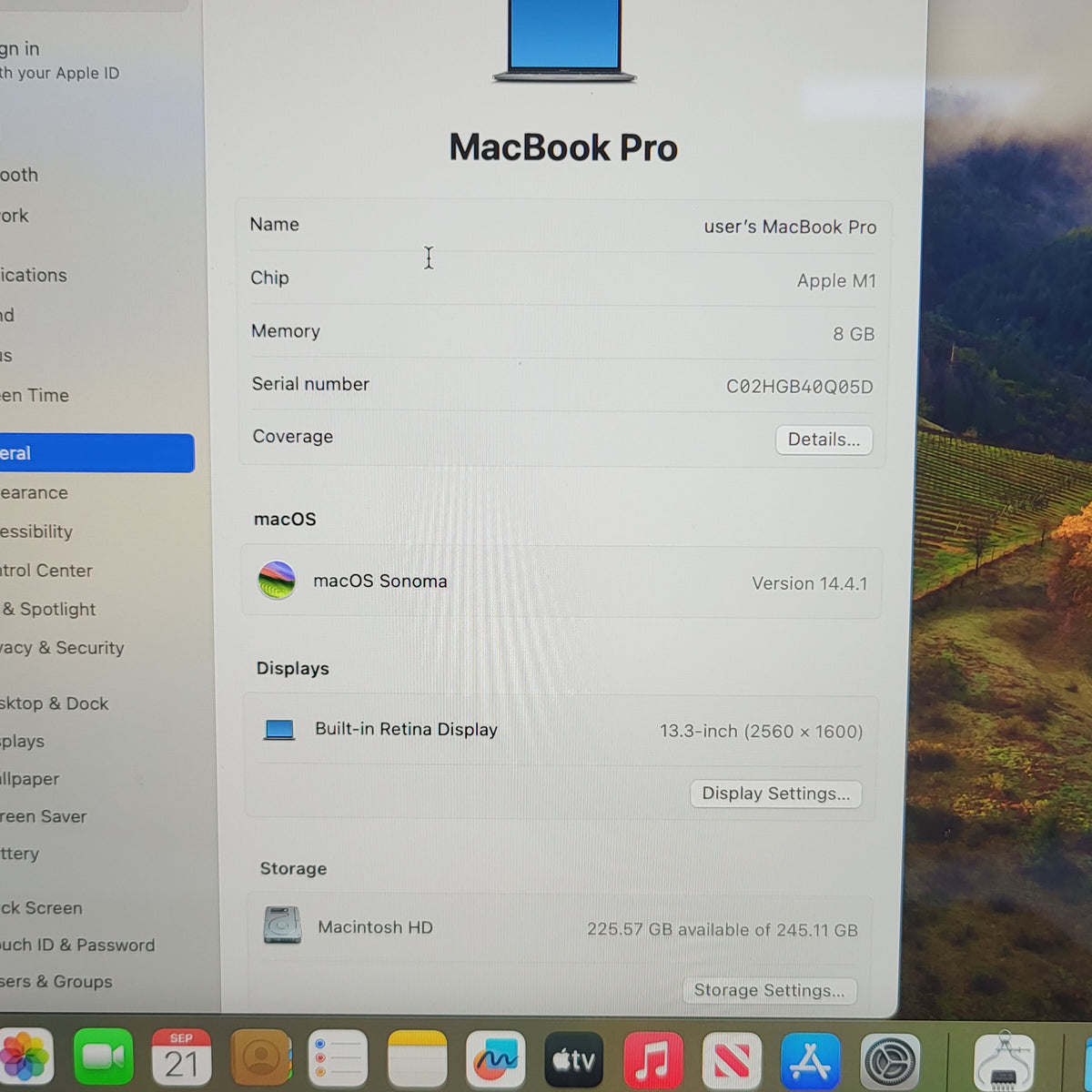Open Desktop & Dock in sidebar
Viewport: 1092px width, 1092px height.
click(55, 703)
